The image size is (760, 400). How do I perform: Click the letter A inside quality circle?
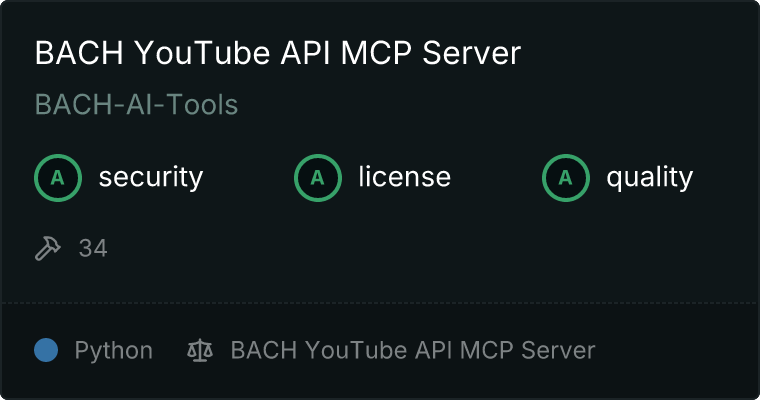(566, 178)
